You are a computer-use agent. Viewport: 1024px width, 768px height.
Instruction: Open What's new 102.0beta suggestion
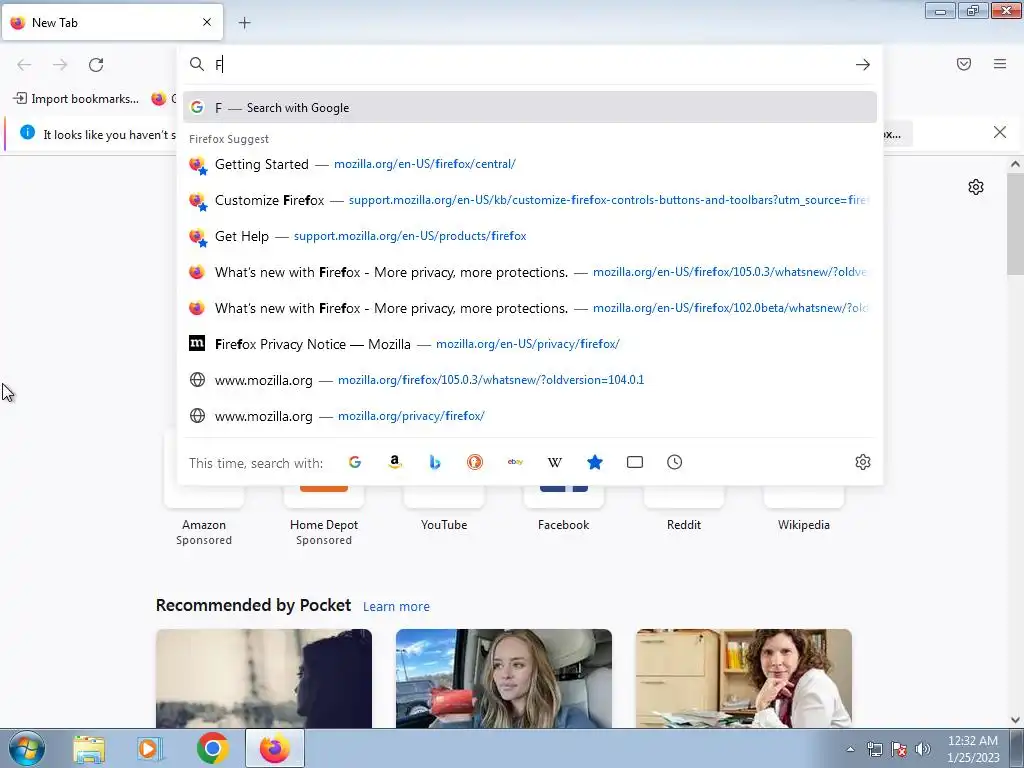[530, 308]
